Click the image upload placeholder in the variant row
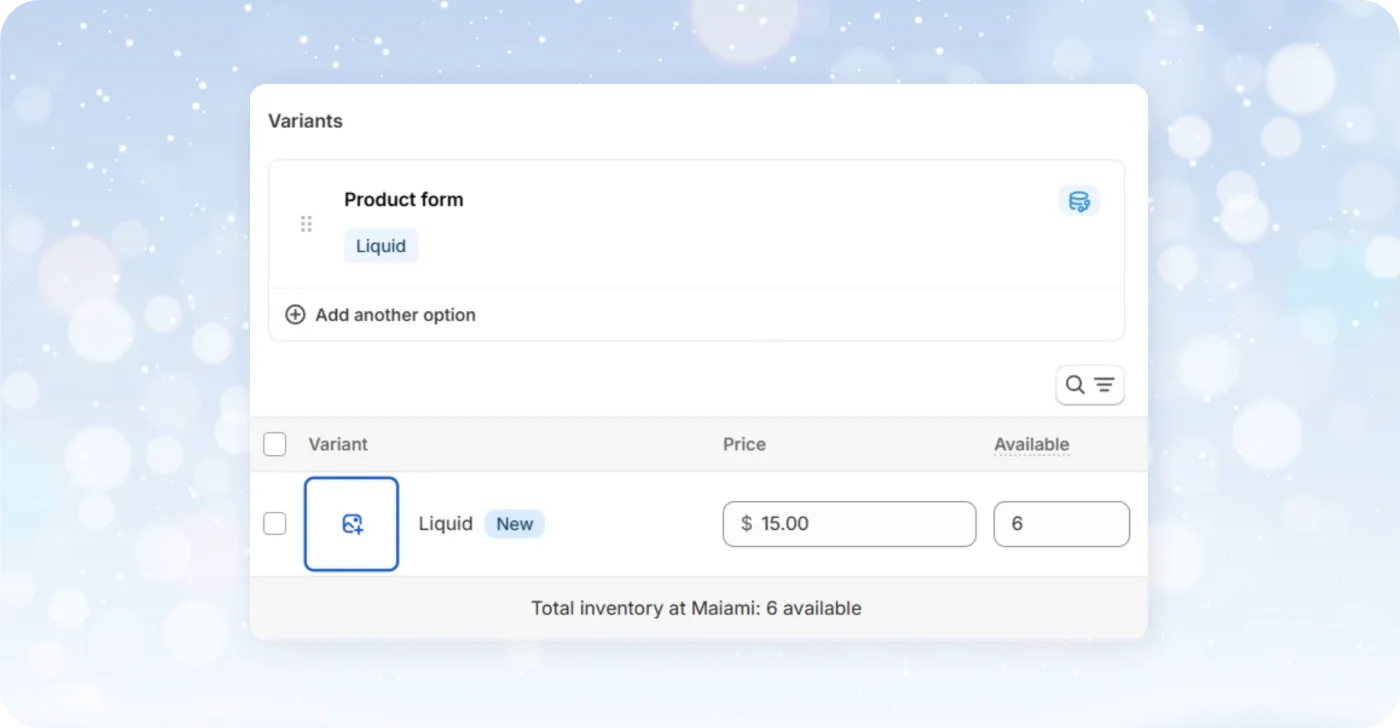This screenshot has height=728, width=1400. click(351, 523)
